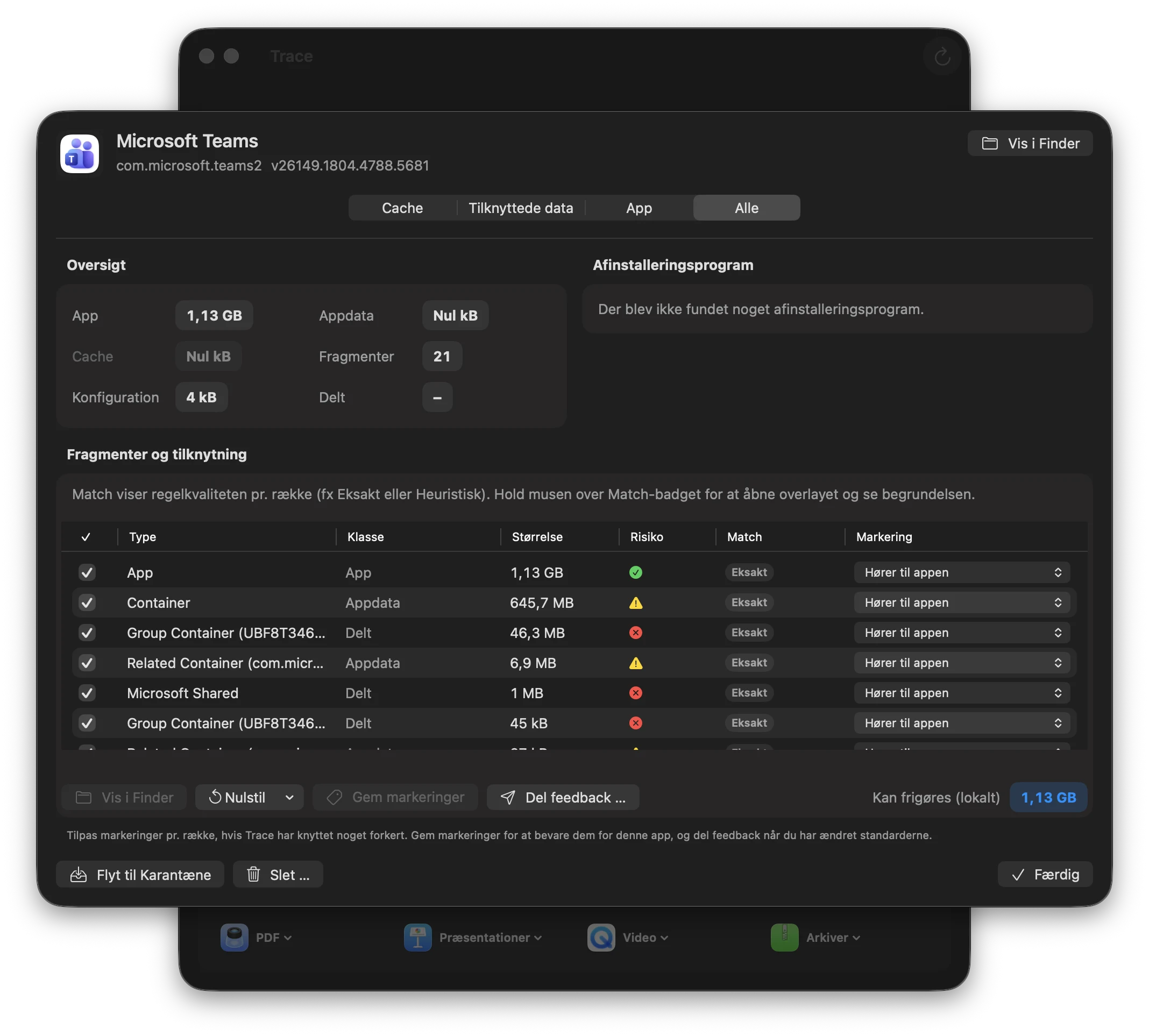Expand the Nulstil dropdown arrow
1149x1036 pixels.
pyautogui.click(x=289, y=798)
